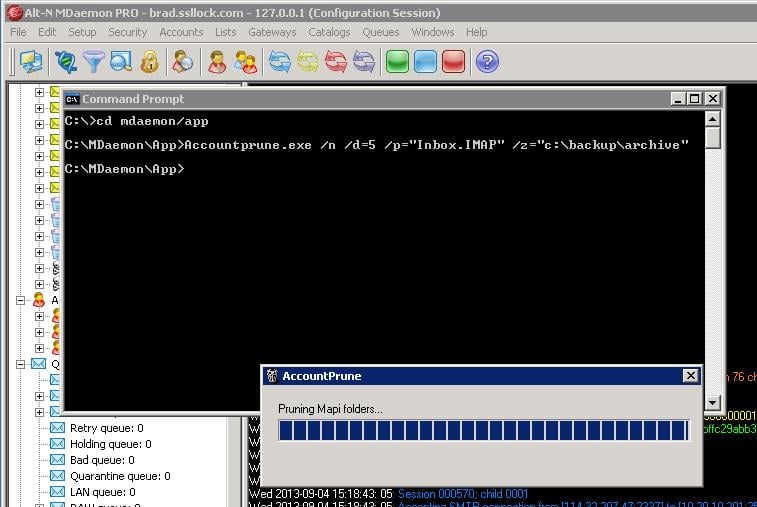This screenshot has height=507, width=757.
Task: Click the Quarantine queue envelope icon
Action: [57, 476]
